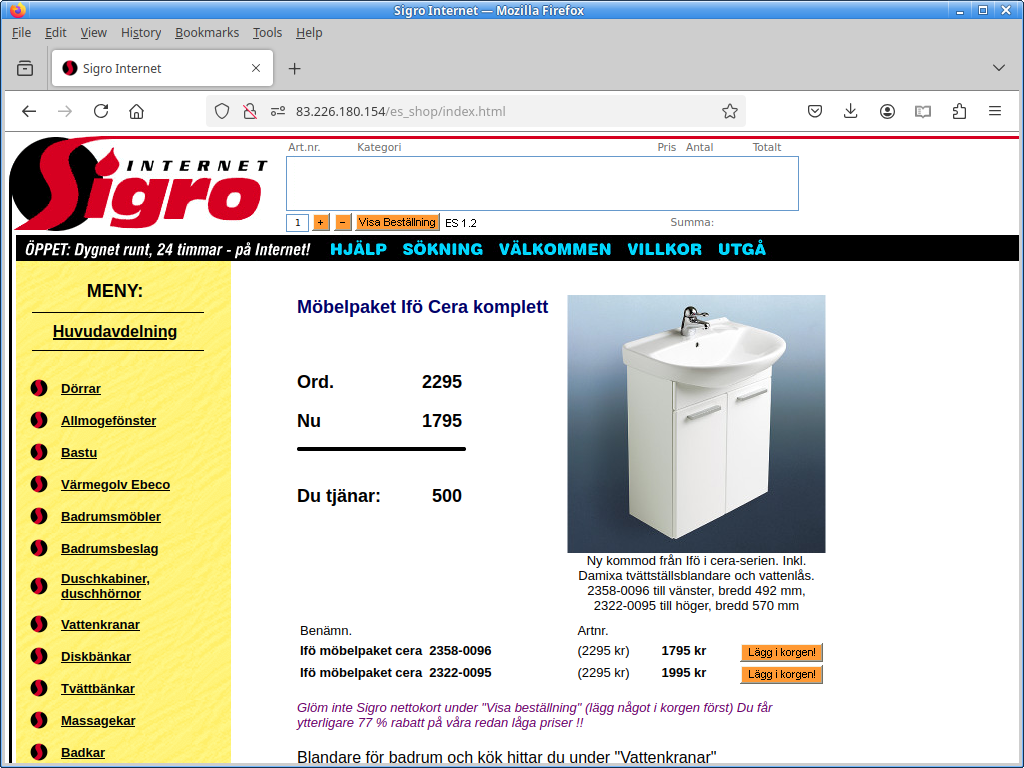Click the Möbelpaket Ifö Cera komplett heading

point(423,307)
